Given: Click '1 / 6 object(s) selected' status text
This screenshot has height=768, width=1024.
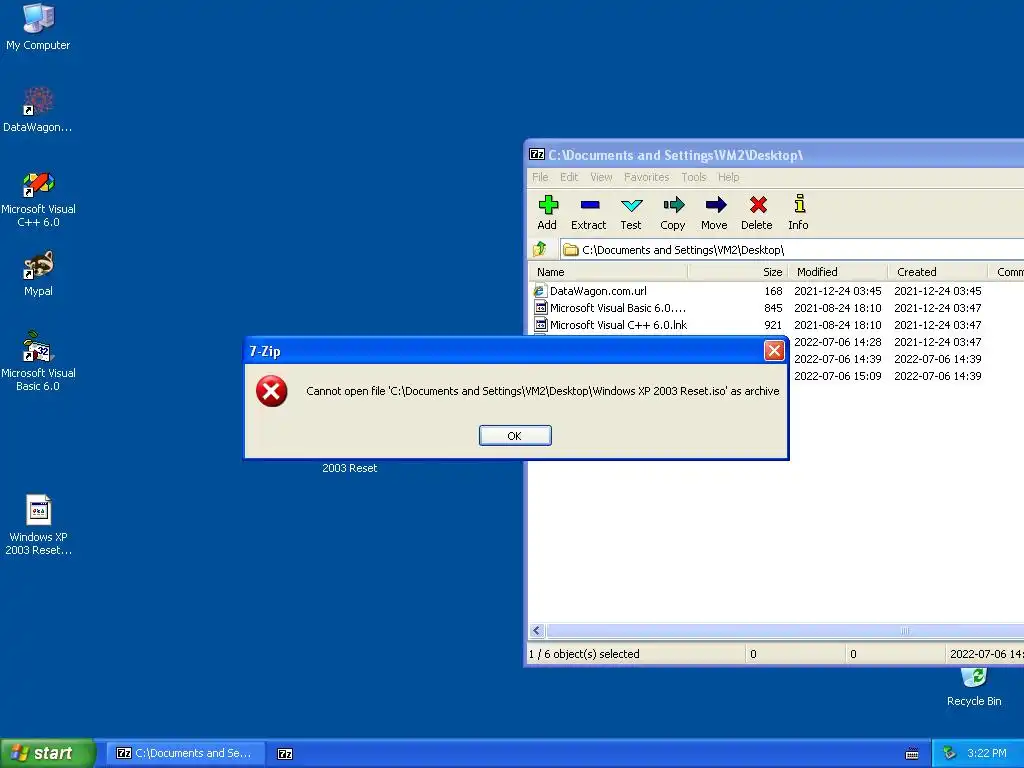Looking at the screenshot, I should click(x=584, y=654).
